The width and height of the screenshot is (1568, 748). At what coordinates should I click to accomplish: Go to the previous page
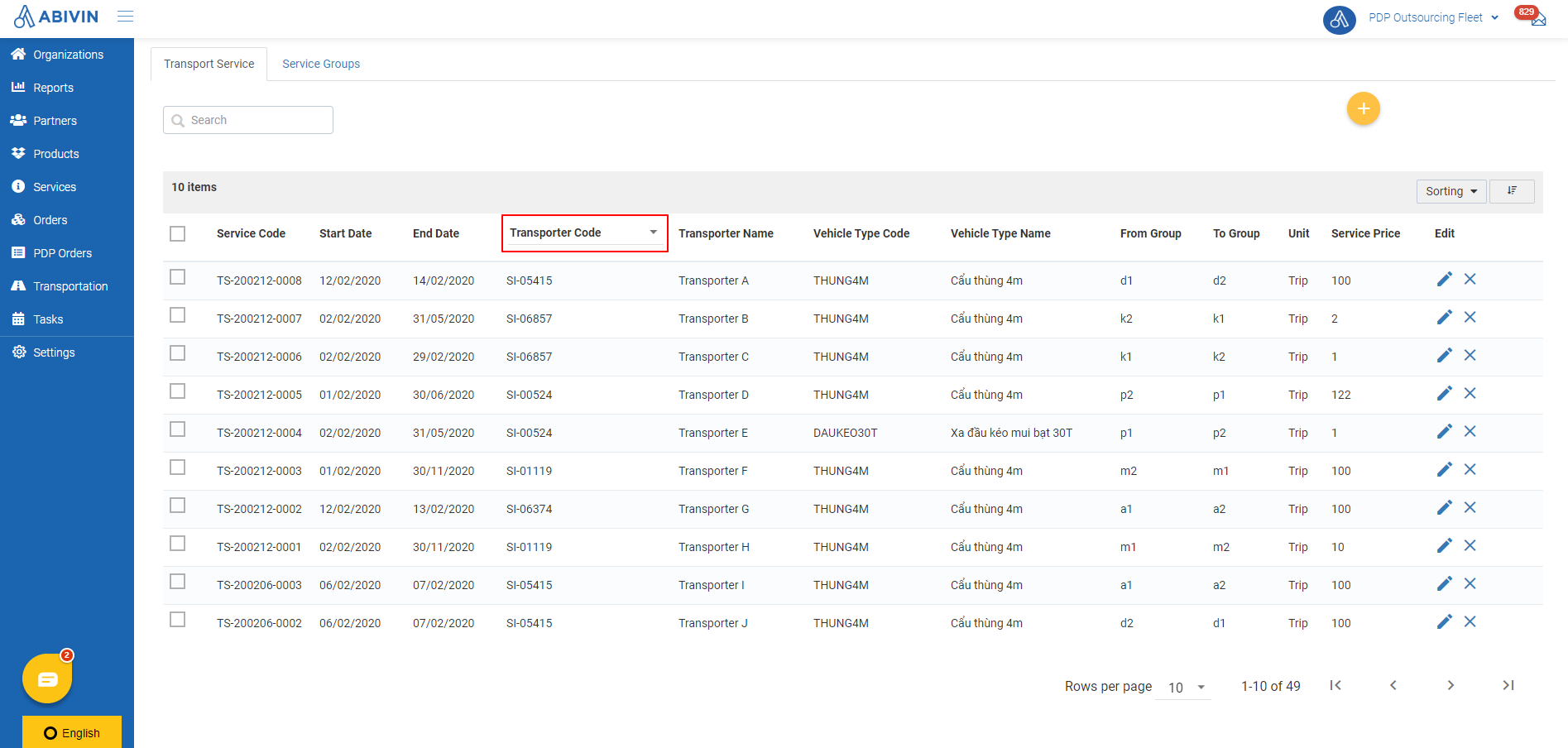(x=1393, y=685)
